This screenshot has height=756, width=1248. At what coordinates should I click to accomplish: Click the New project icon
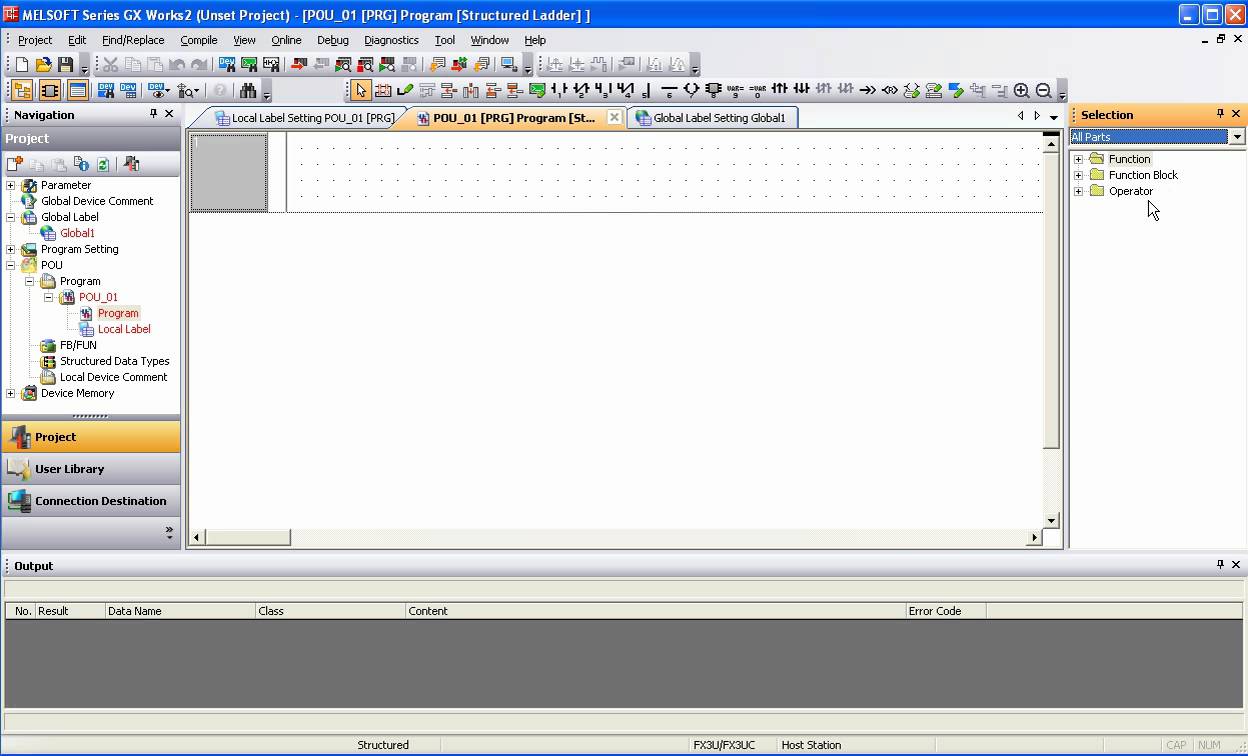coord(22,65)
